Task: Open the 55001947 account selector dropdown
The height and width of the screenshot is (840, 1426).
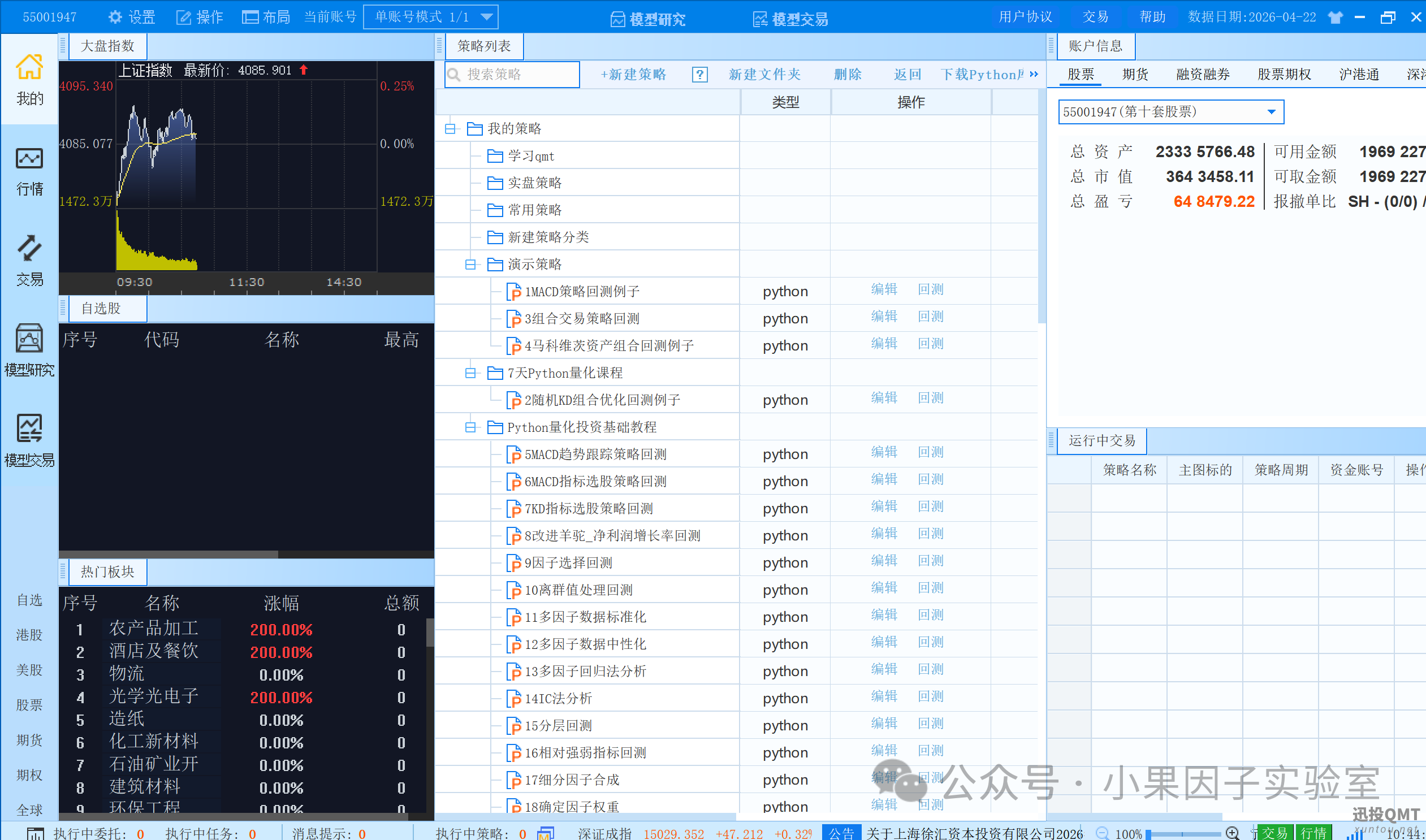Action: pyautogui.click(x=1271, y=111)
